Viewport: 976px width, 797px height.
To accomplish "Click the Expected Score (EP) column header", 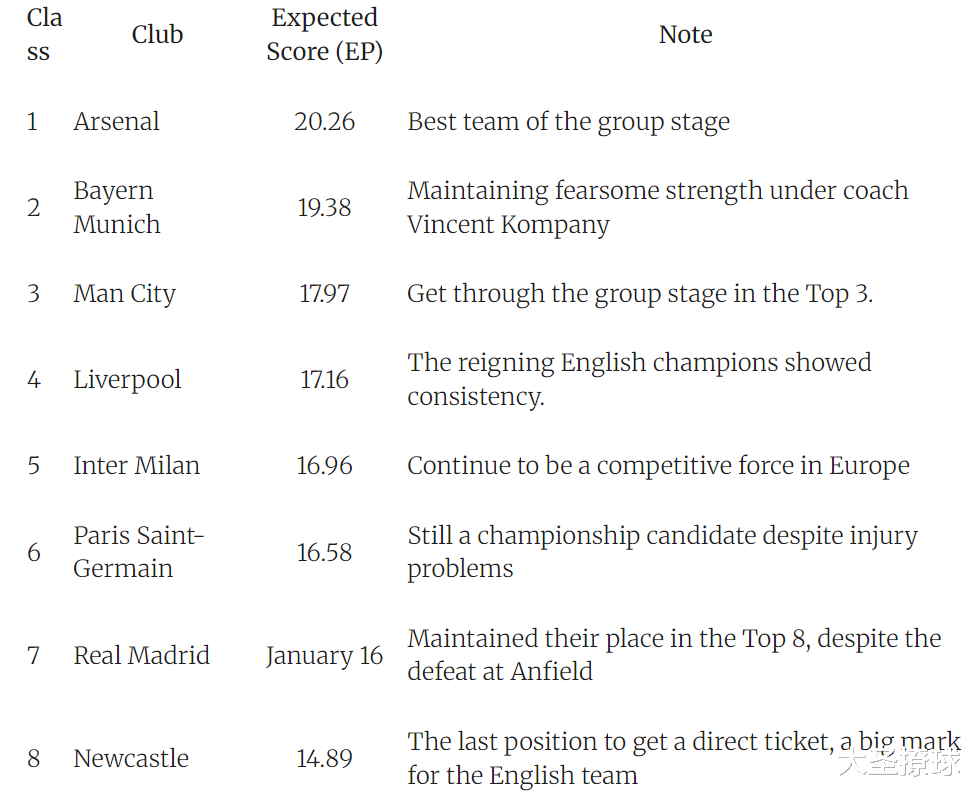I will (x=324, y=35).
